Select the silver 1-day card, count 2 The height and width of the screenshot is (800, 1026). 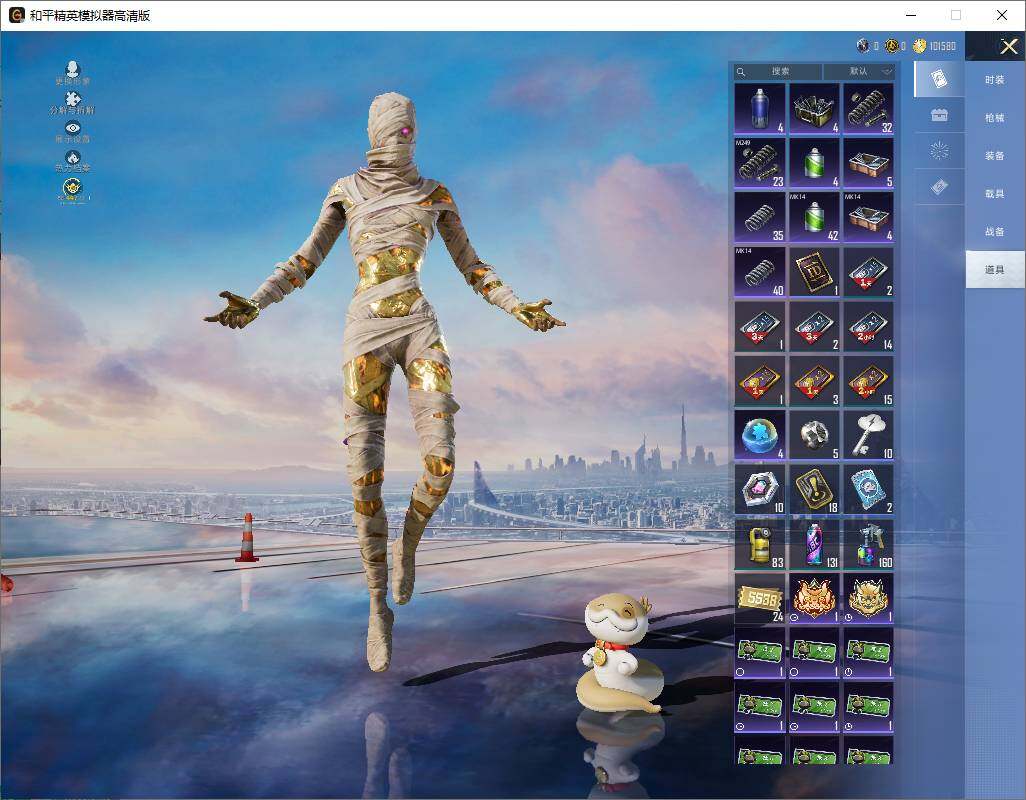pyautogui.click(x=868, y=272)
